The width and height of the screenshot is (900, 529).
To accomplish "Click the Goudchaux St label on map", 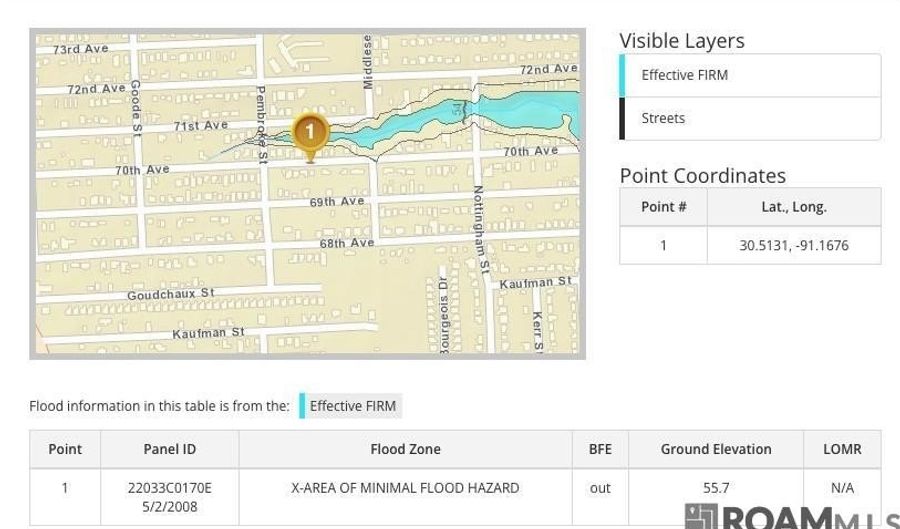I will tap(170, 294).
